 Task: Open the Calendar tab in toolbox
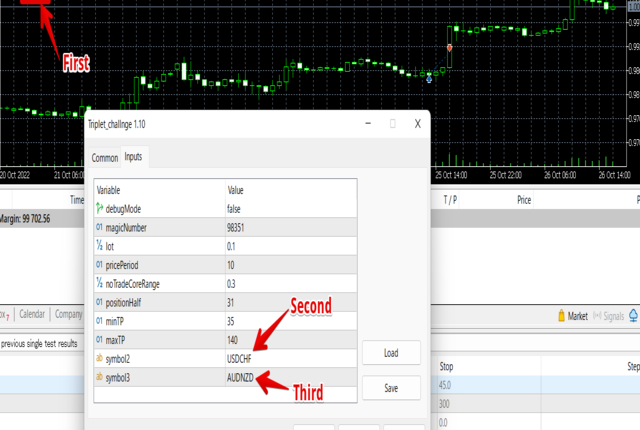tap(31, 314)
